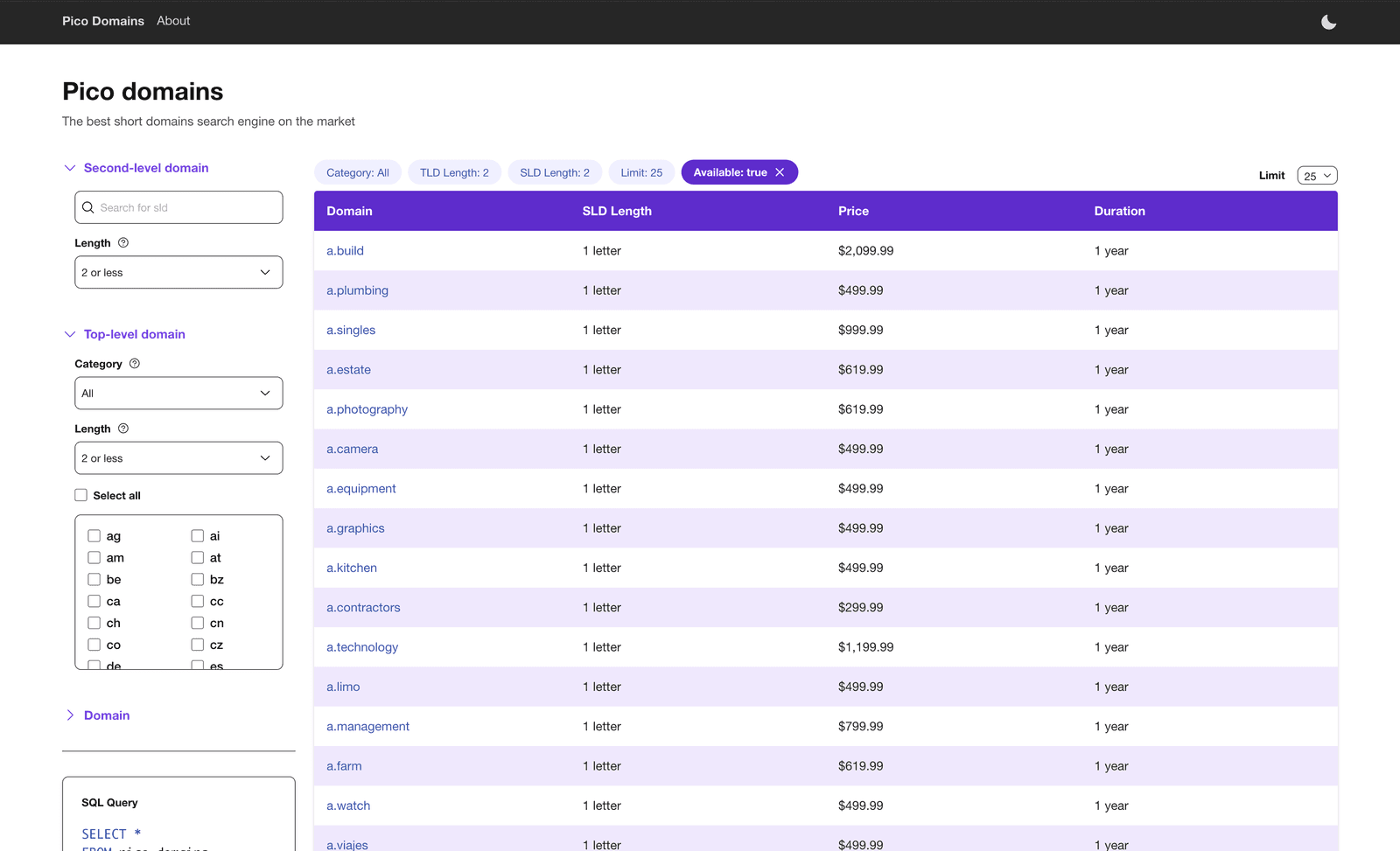The image size is (1400, 851).
Task: Open the a.management domain link
Action: [x=367, y=727]
